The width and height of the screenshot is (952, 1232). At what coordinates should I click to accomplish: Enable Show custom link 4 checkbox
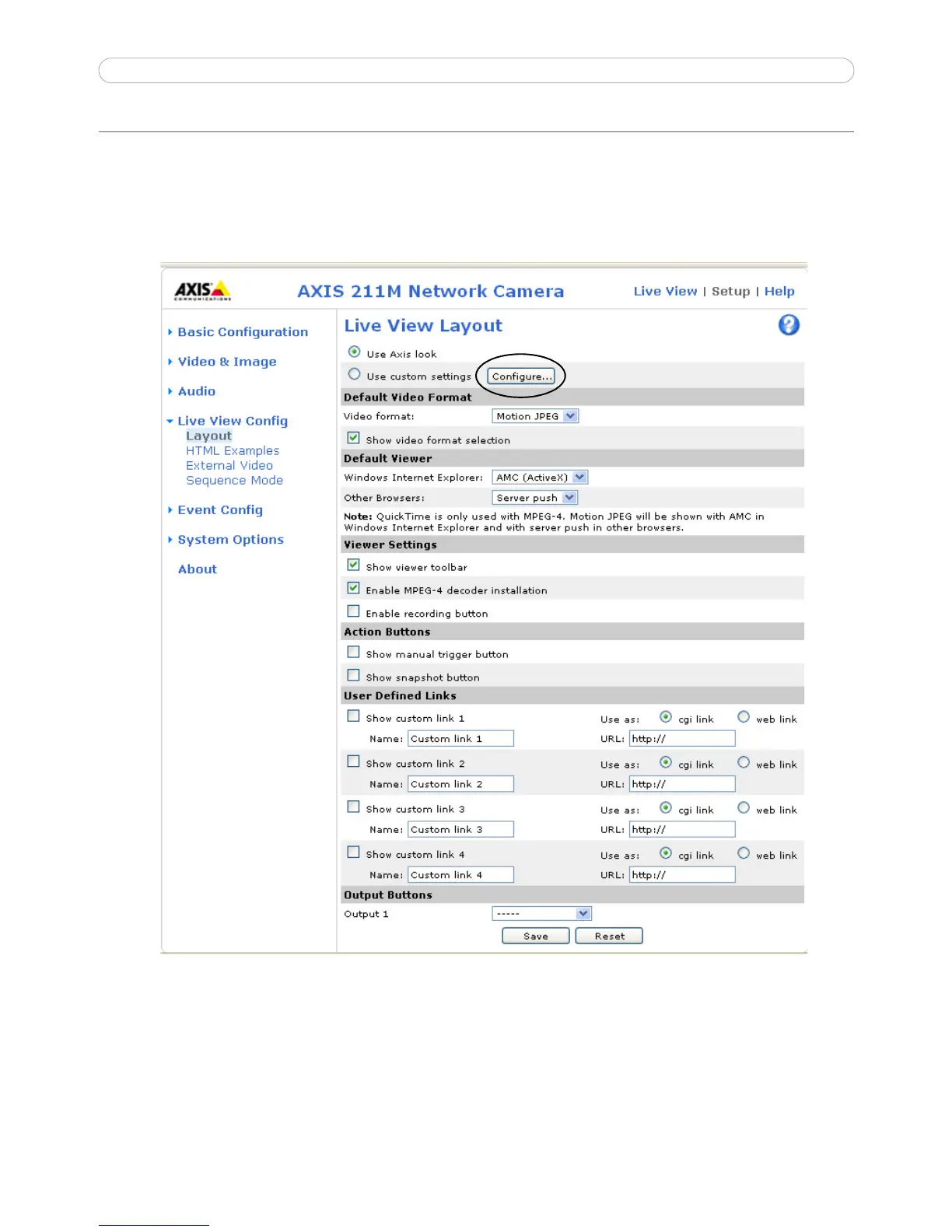click(354, 852)
